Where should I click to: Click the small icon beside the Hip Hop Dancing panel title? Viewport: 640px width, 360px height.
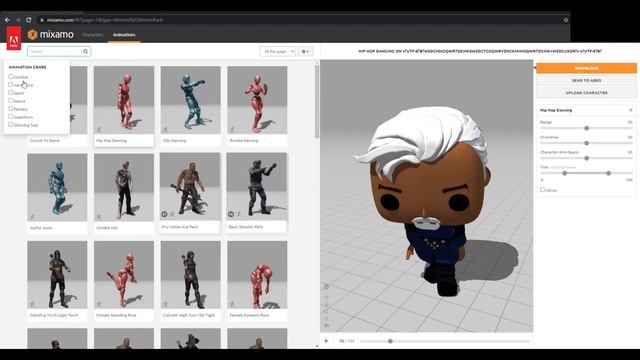tap(630, 110)
